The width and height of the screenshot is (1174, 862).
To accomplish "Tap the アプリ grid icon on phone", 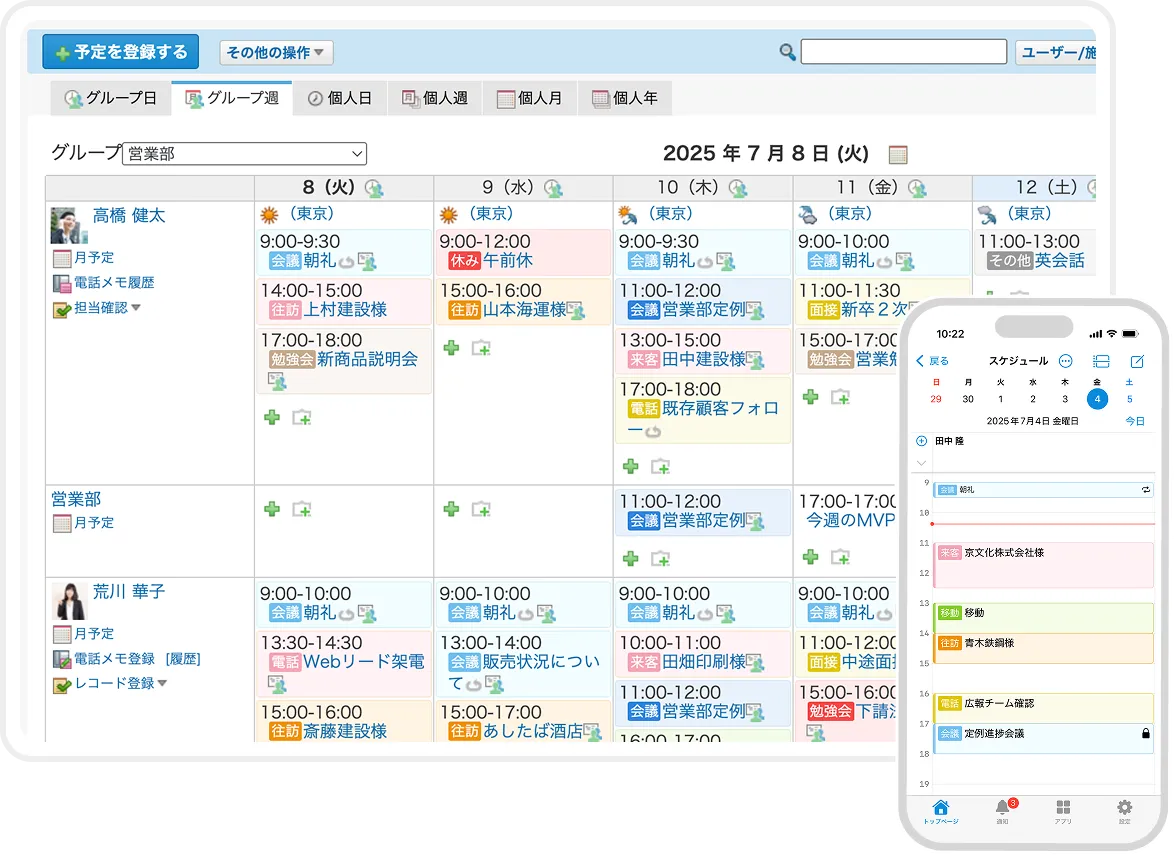I will pos(1063,807).
